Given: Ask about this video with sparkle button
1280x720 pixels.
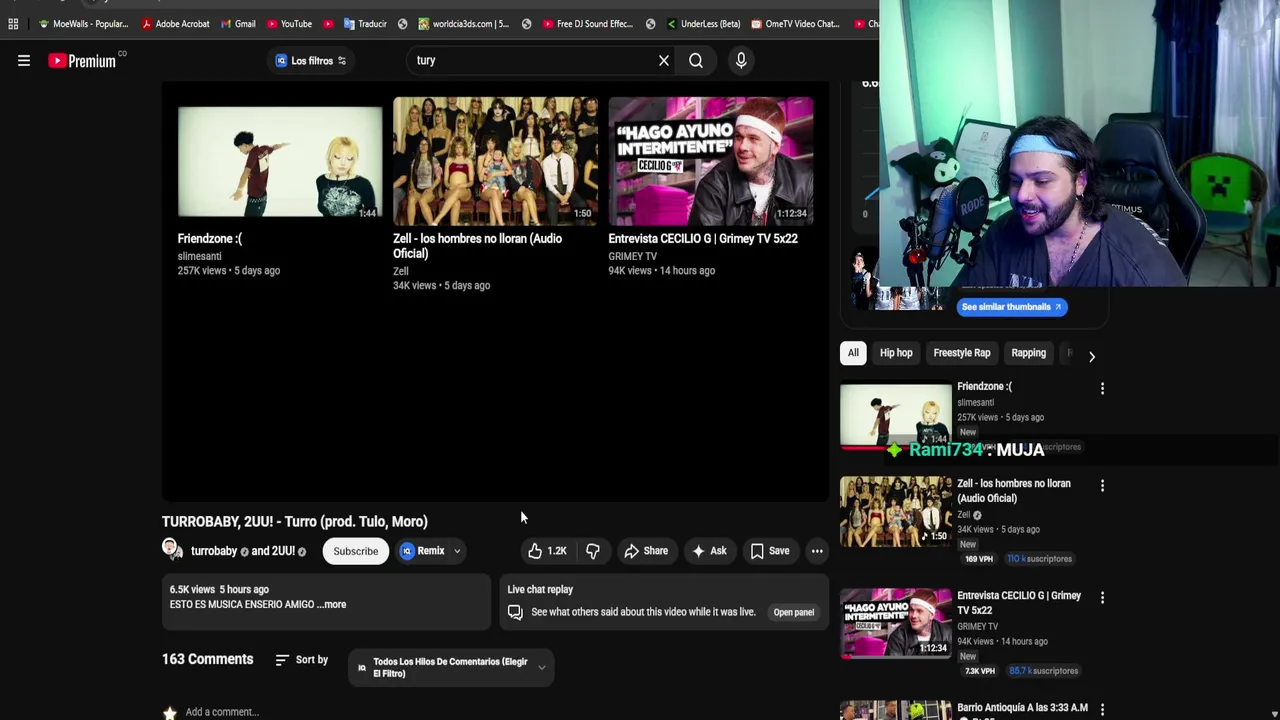Looking at the screenshot, I should tap(709, 551).
